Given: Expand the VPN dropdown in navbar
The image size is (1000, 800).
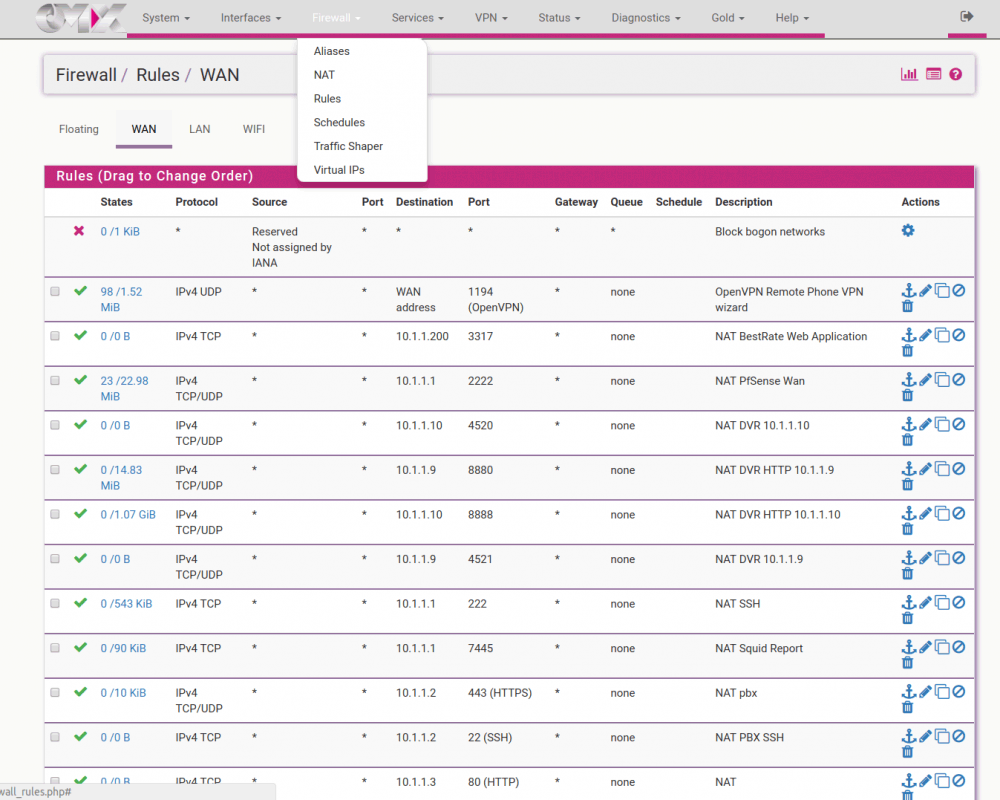Looking at the screenshot, I should tap(491, 18).
